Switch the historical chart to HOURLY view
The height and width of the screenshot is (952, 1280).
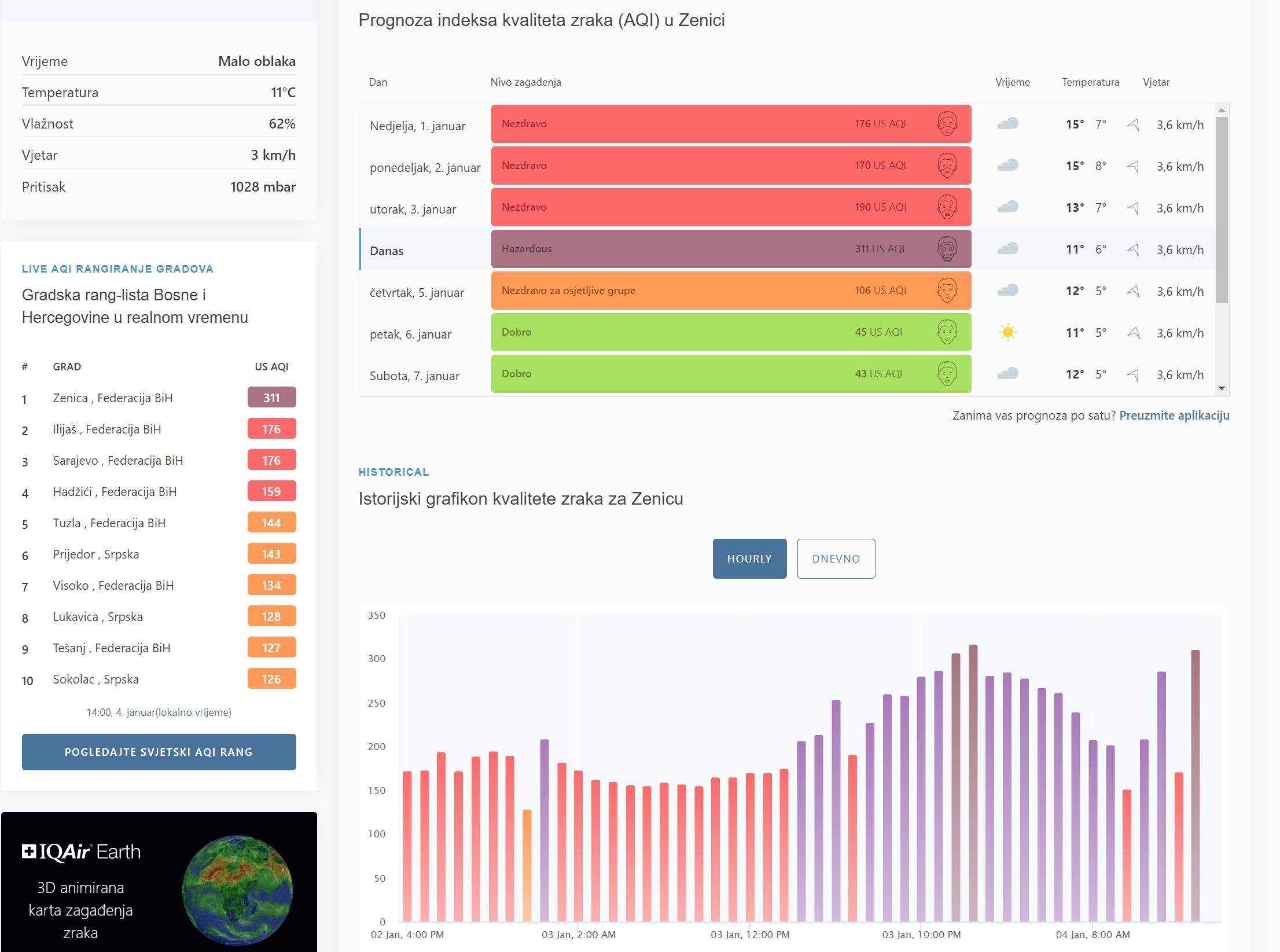coord(749,558)
